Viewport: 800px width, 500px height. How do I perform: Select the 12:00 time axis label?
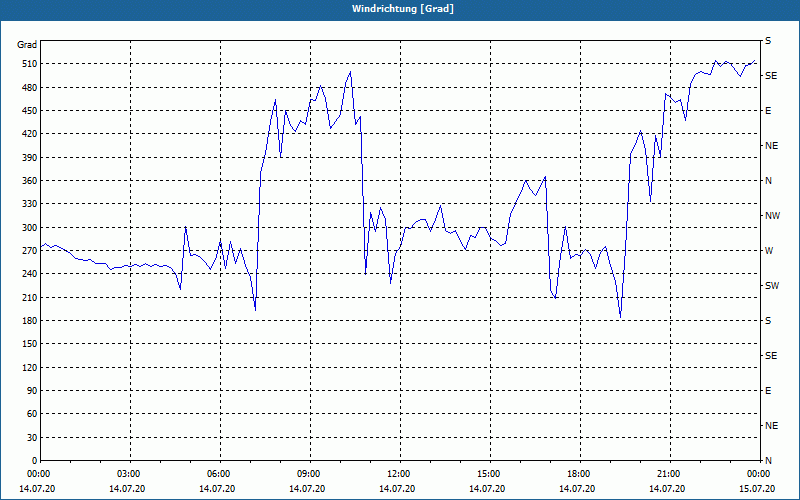(x=400, y=473)
